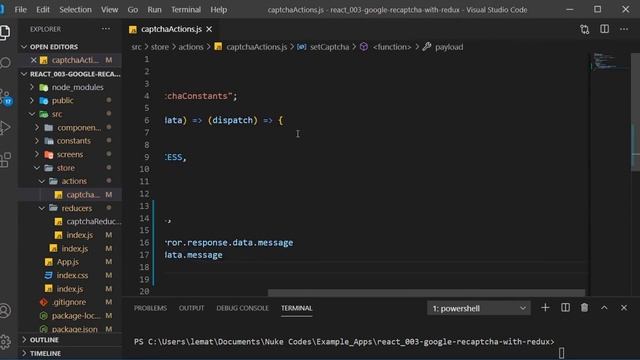Open package-loc... file in explorer
Screen dimensions: 640x360
(x=69, y=316)
